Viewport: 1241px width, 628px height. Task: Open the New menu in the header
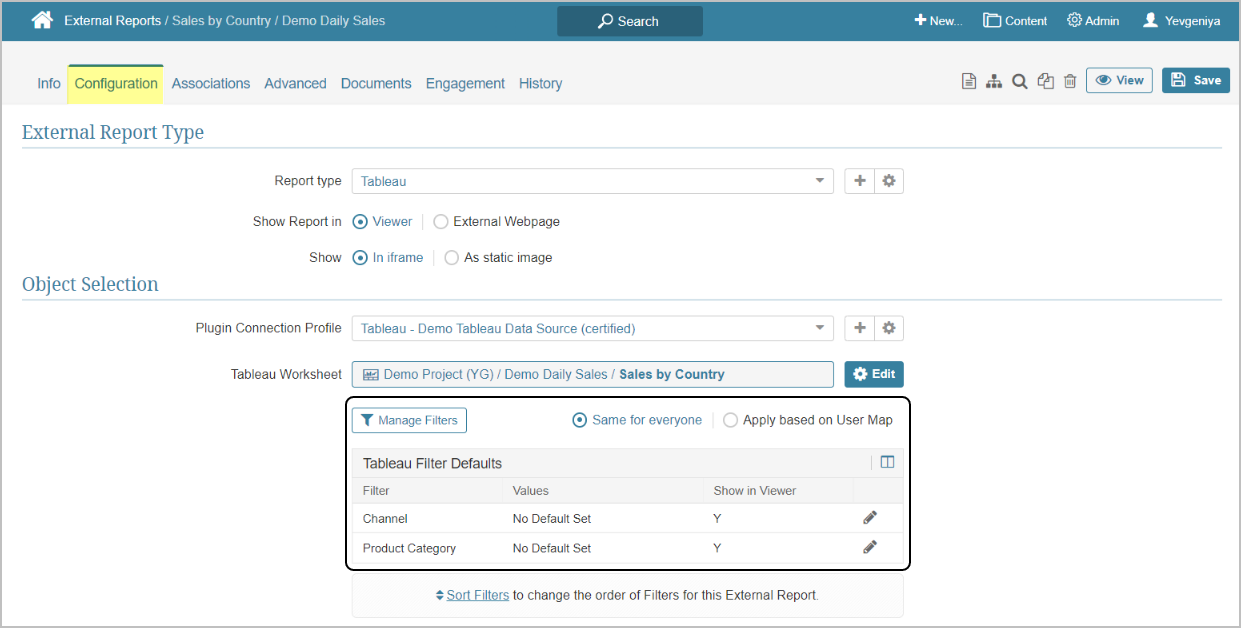tap(937, 21)
